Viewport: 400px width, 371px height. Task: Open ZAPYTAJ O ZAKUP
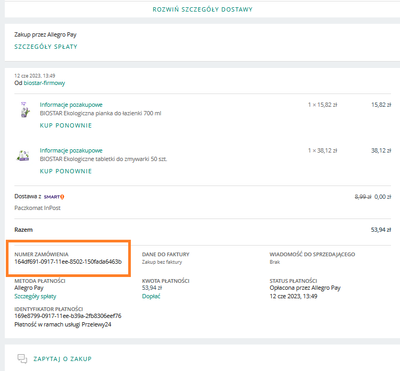[x=62, y=359]
